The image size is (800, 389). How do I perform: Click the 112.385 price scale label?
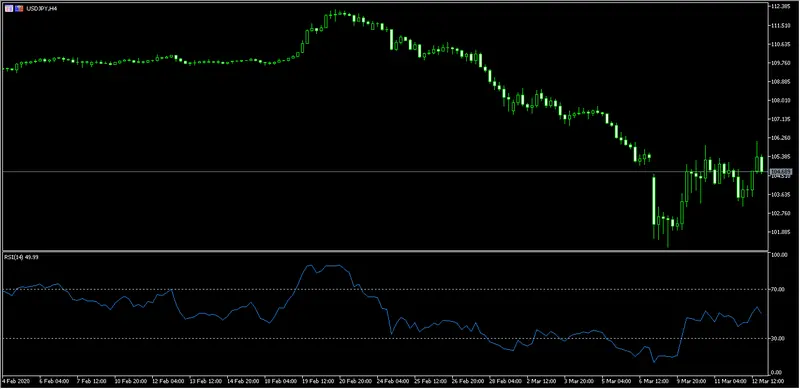tap(781, 7)
